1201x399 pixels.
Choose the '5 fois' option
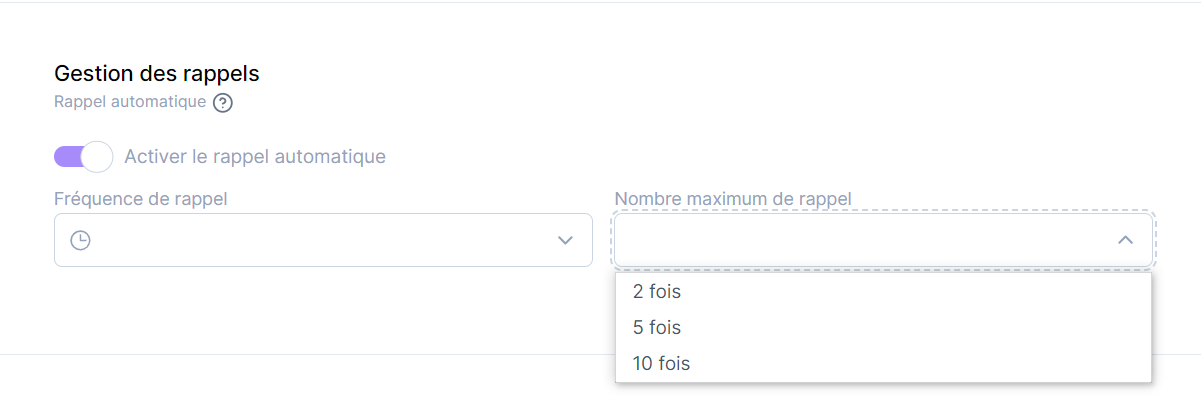point(884,327)
